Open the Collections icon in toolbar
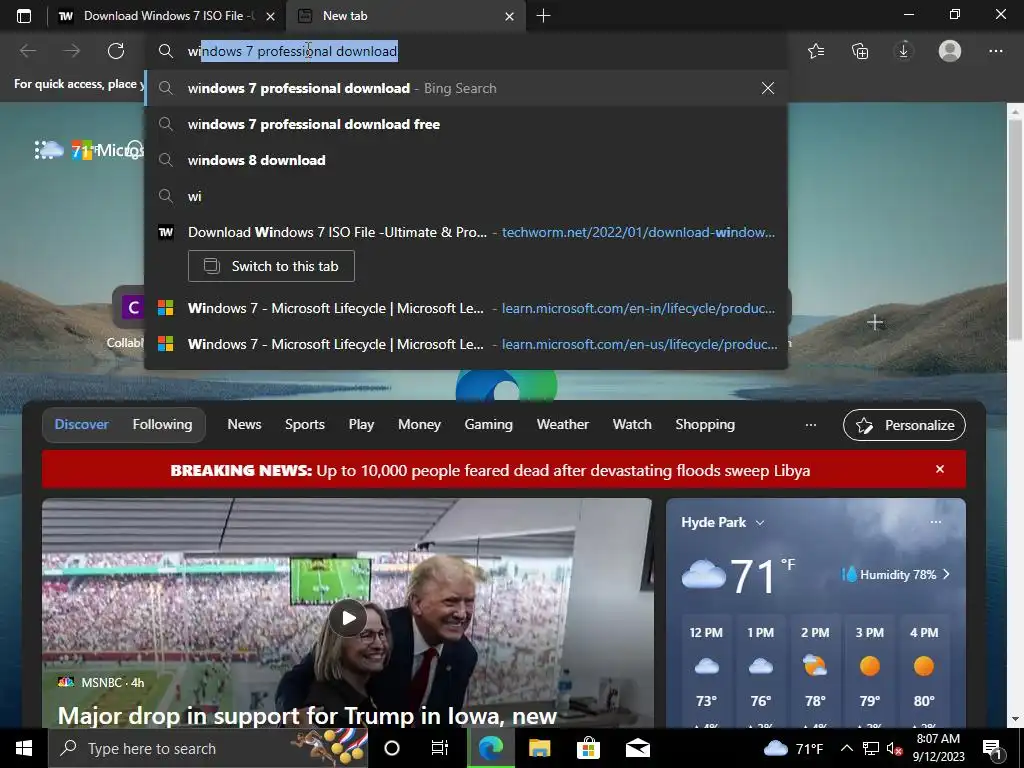Viewport: 1024px width, 768px height. pyautogui.click(x=860, y=51)
